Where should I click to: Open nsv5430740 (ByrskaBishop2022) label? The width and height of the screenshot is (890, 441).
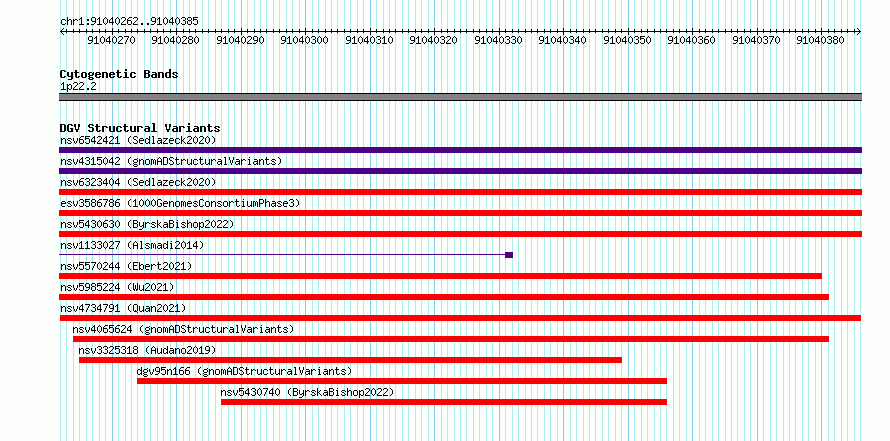(x=307, y=392)
